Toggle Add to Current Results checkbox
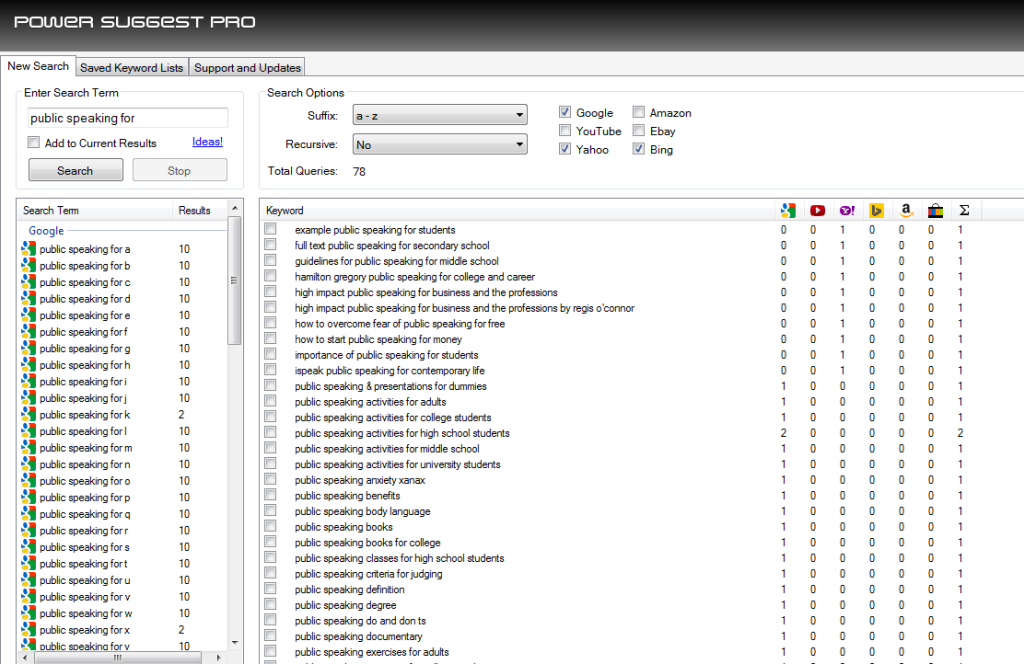This screenshot has height=664, width=1024. (34, 142)
